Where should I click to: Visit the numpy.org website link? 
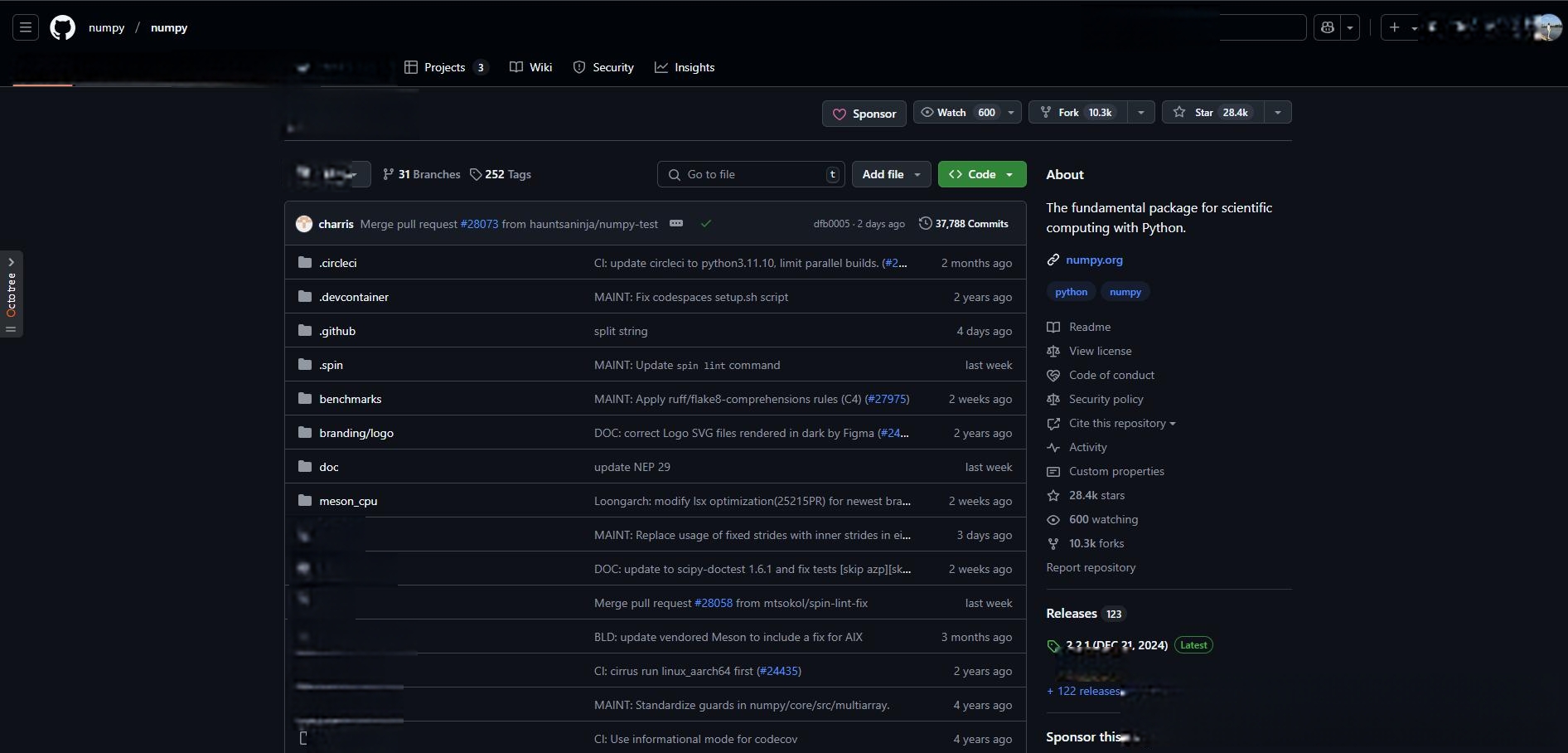(x=1094, y=260)
